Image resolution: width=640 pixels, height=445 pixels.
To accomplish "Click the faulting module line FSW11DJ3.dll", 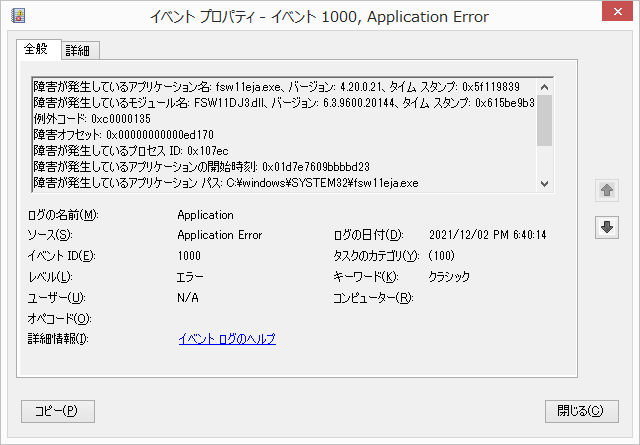I will [284, 103].
